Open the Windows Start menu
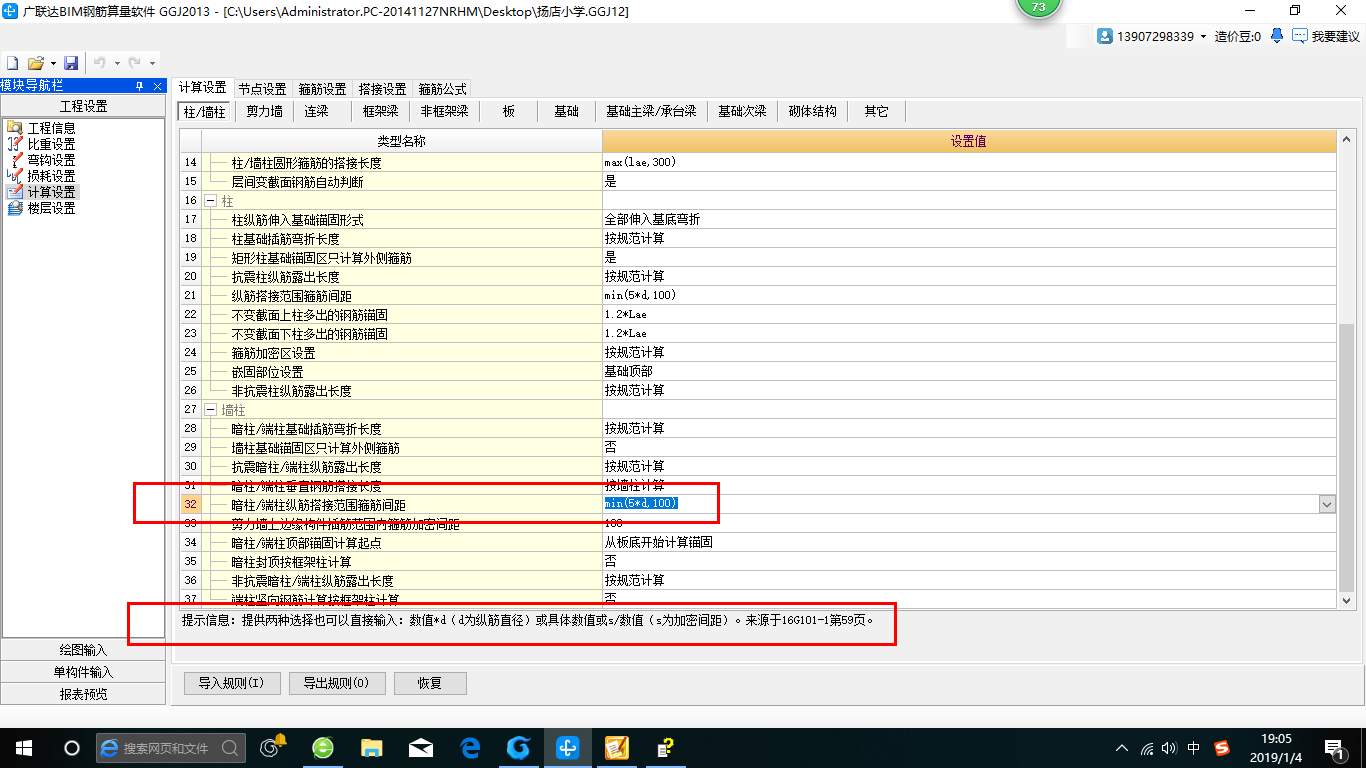Image resolution: width=1366 pixels, height=768 pixels. (x=22, y=747)
